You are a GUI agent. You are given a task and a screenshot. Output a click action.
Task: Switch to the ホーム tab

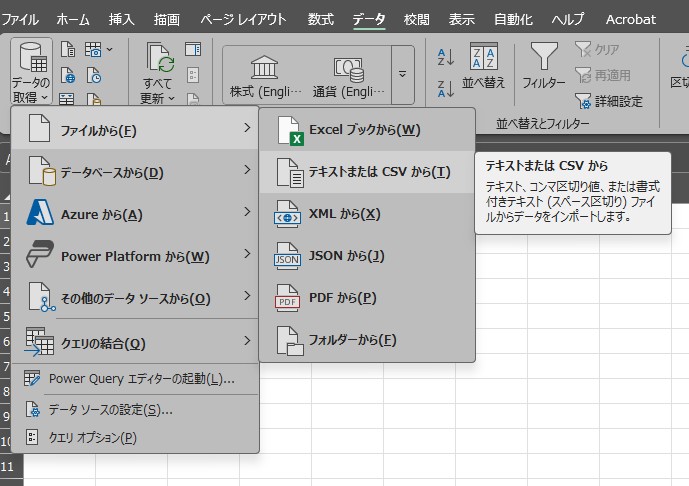(x=73, y=19)
